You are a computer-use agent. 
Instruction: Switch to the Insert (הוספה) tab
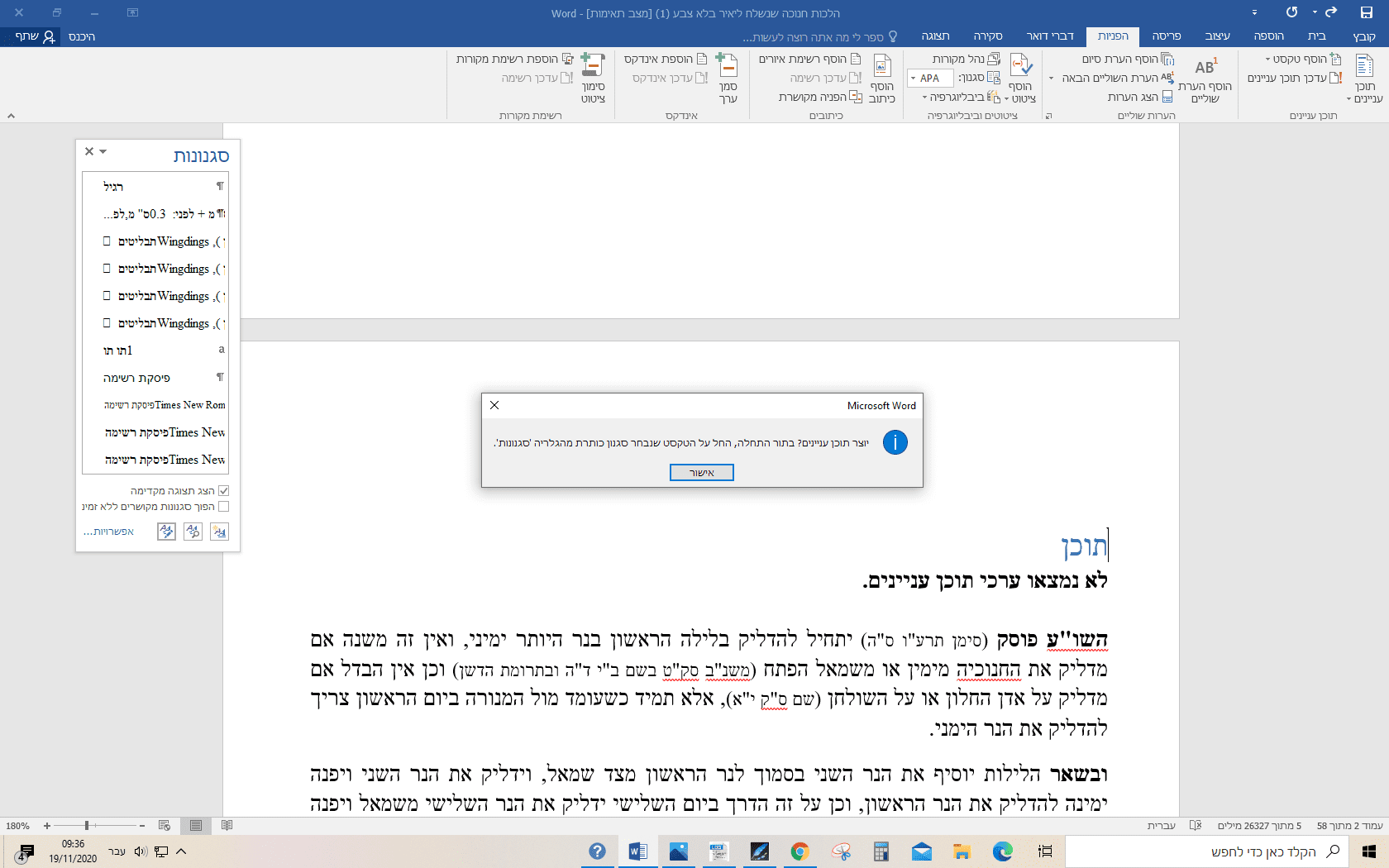click(1268, 36)
